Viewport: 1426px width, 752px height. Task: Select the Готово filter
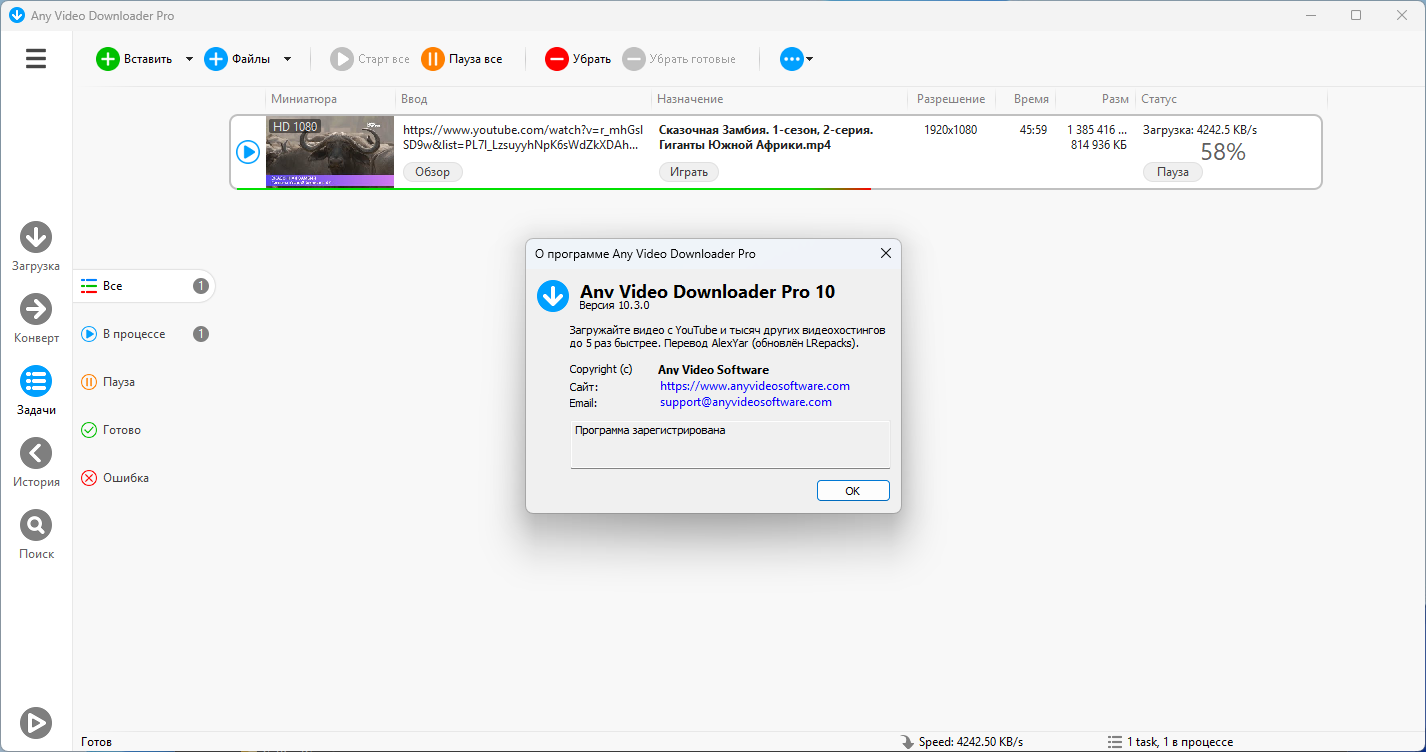[121, 430]
